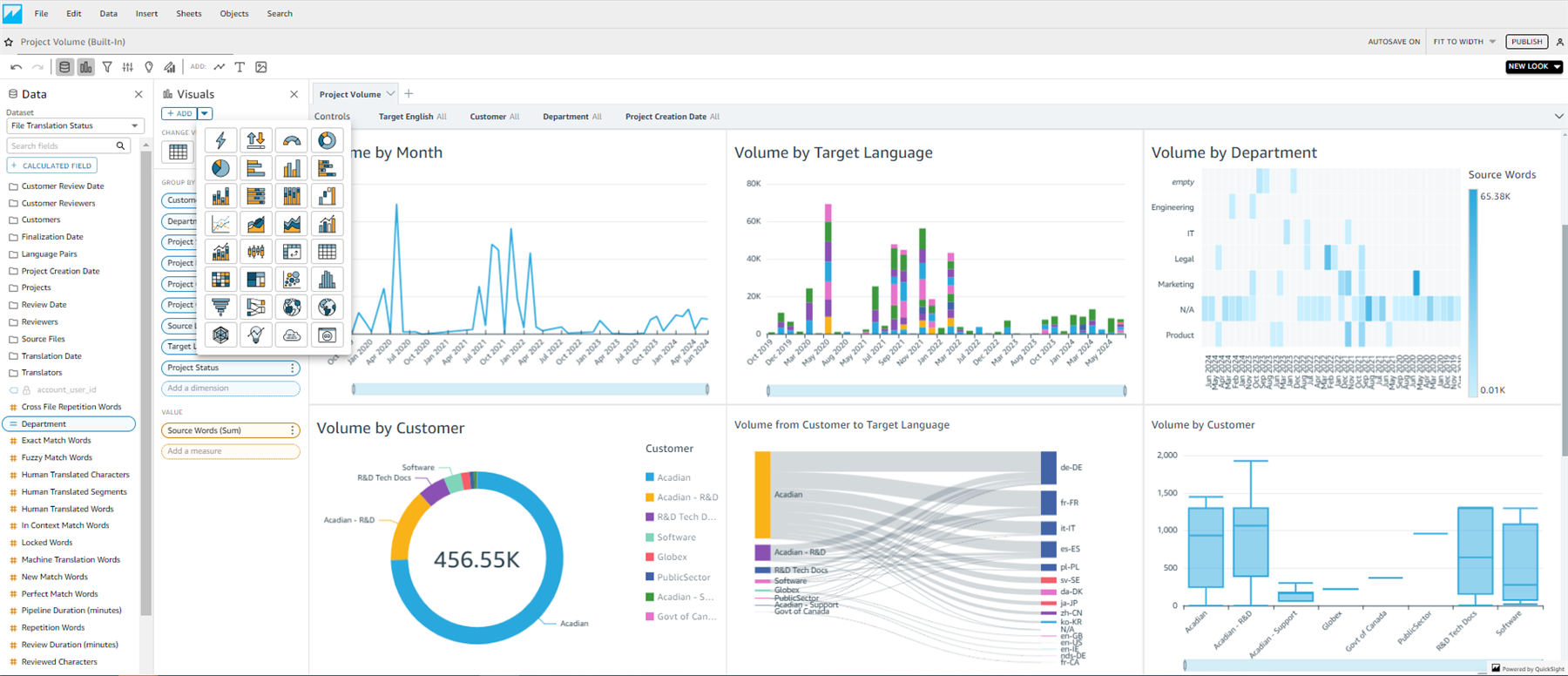
Task: Pick the gauge chart visual type
Action: [292, 140]
